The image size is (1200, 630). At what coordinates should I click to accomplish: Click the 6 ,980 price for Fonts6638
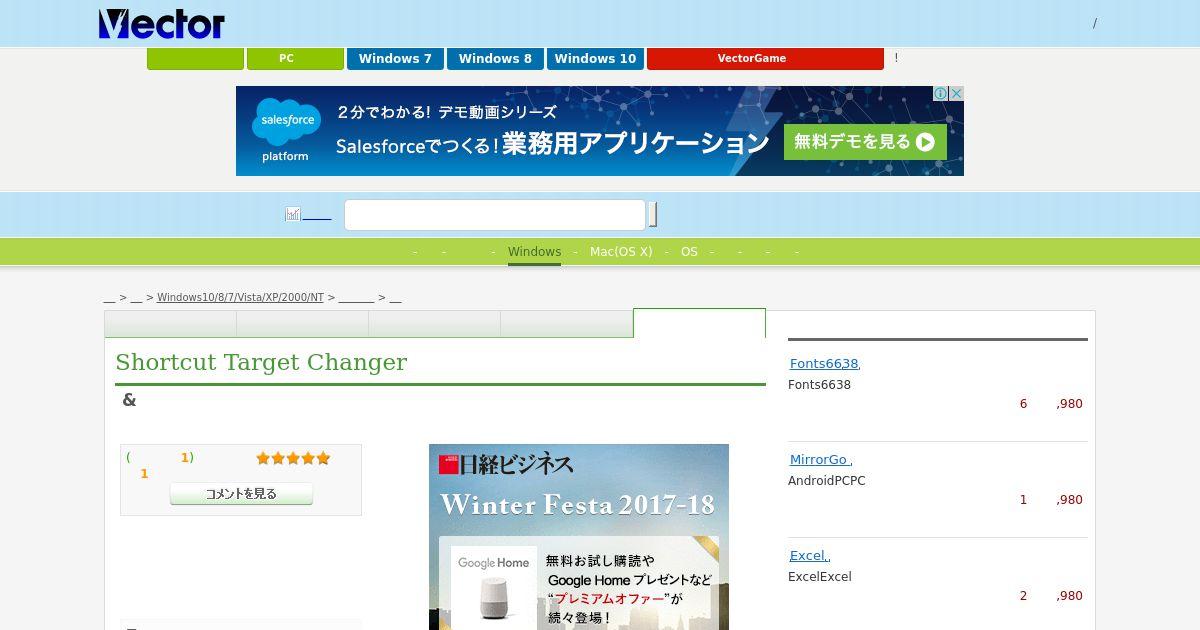tap(1051, 404)
